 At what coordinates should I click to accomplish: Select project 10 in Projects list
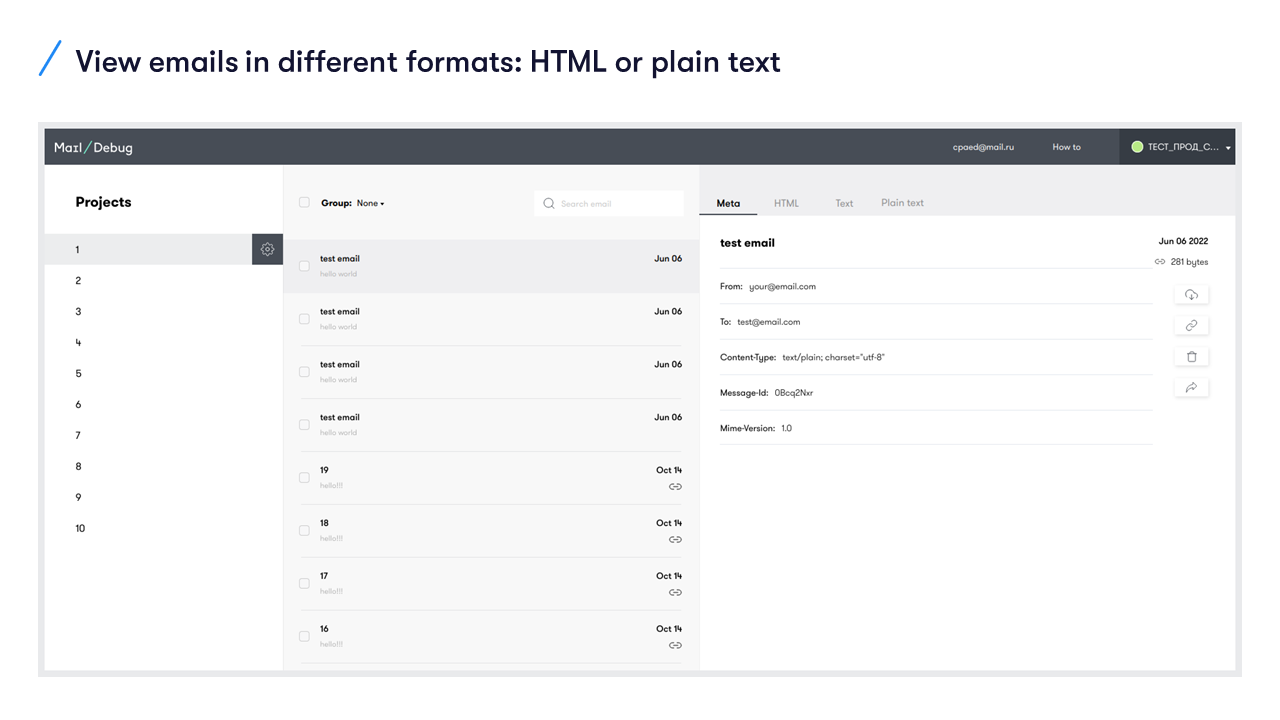[x=164, y=528]
